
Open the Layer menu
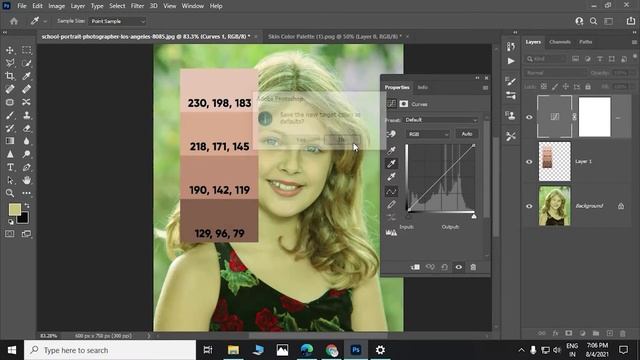point(78,6)
